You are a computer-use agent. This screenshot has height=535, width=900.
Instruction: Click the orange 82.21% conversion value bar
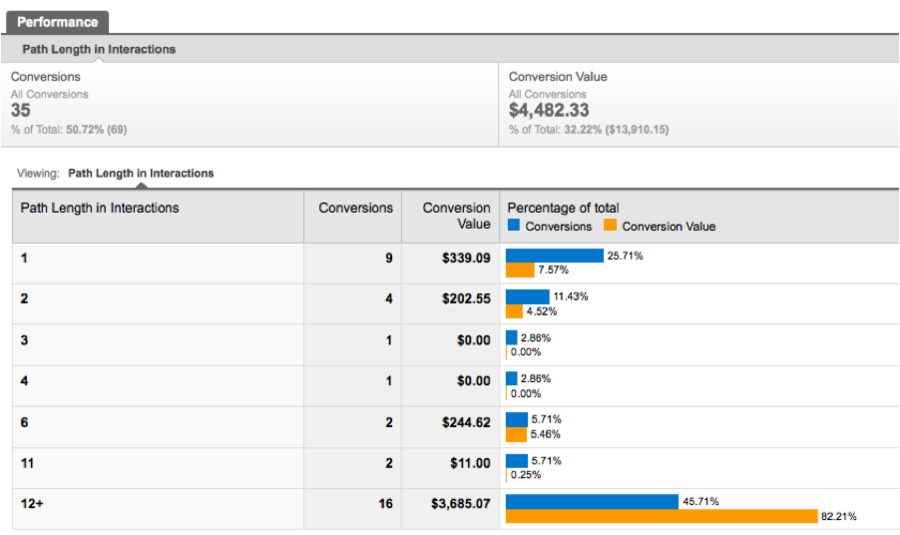pyautogui.click(x=661, y=516)
